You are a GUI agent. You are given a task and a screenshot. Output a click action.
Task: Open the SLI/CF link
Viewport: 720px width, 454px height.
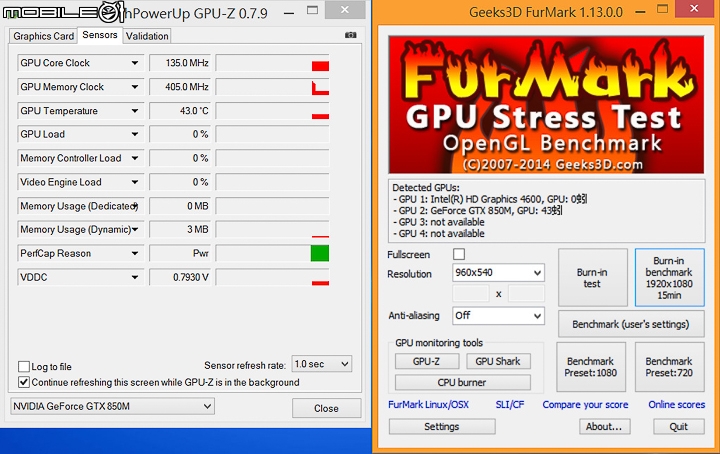tap(510, 404)
